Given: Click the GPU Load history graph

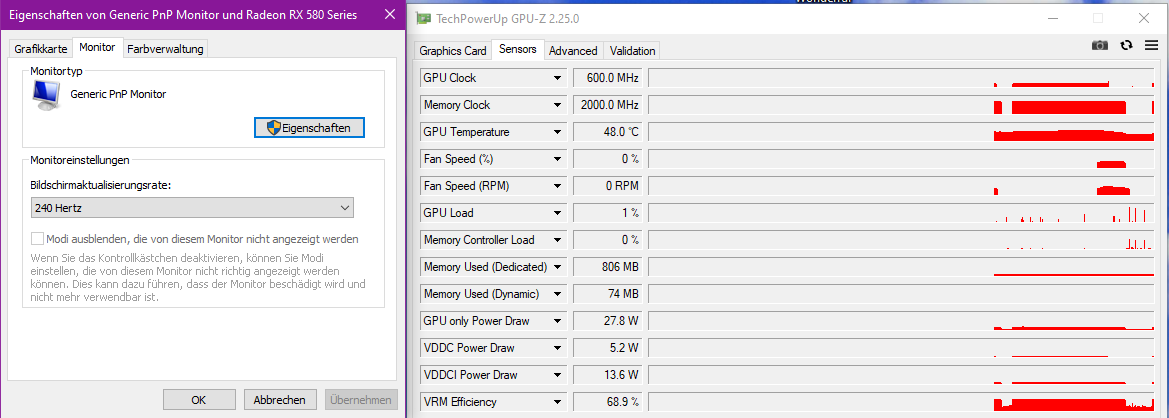Looking at the screenshot, I should coord(902,213).
